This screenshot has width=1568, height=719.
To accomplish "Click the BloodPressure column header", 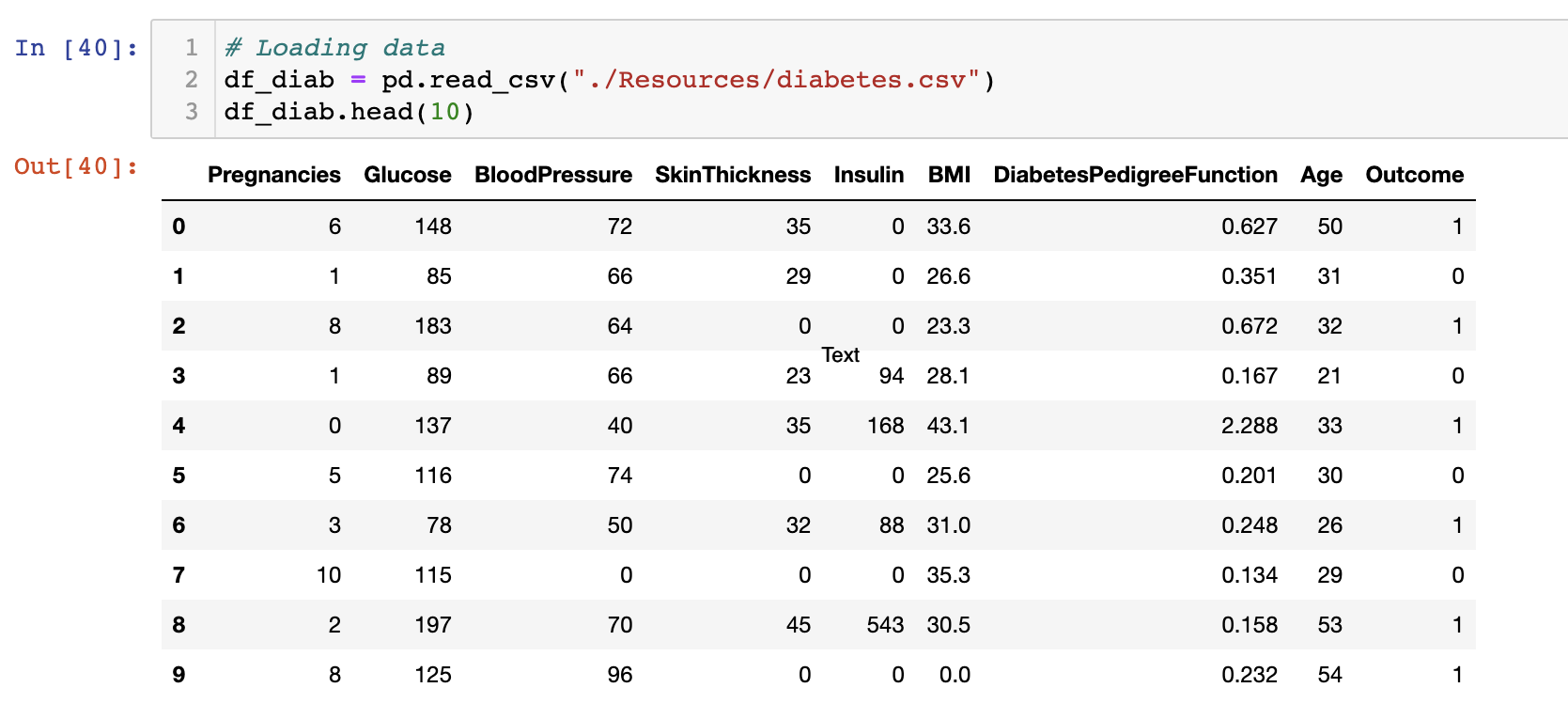I will [x=552, y=175].
